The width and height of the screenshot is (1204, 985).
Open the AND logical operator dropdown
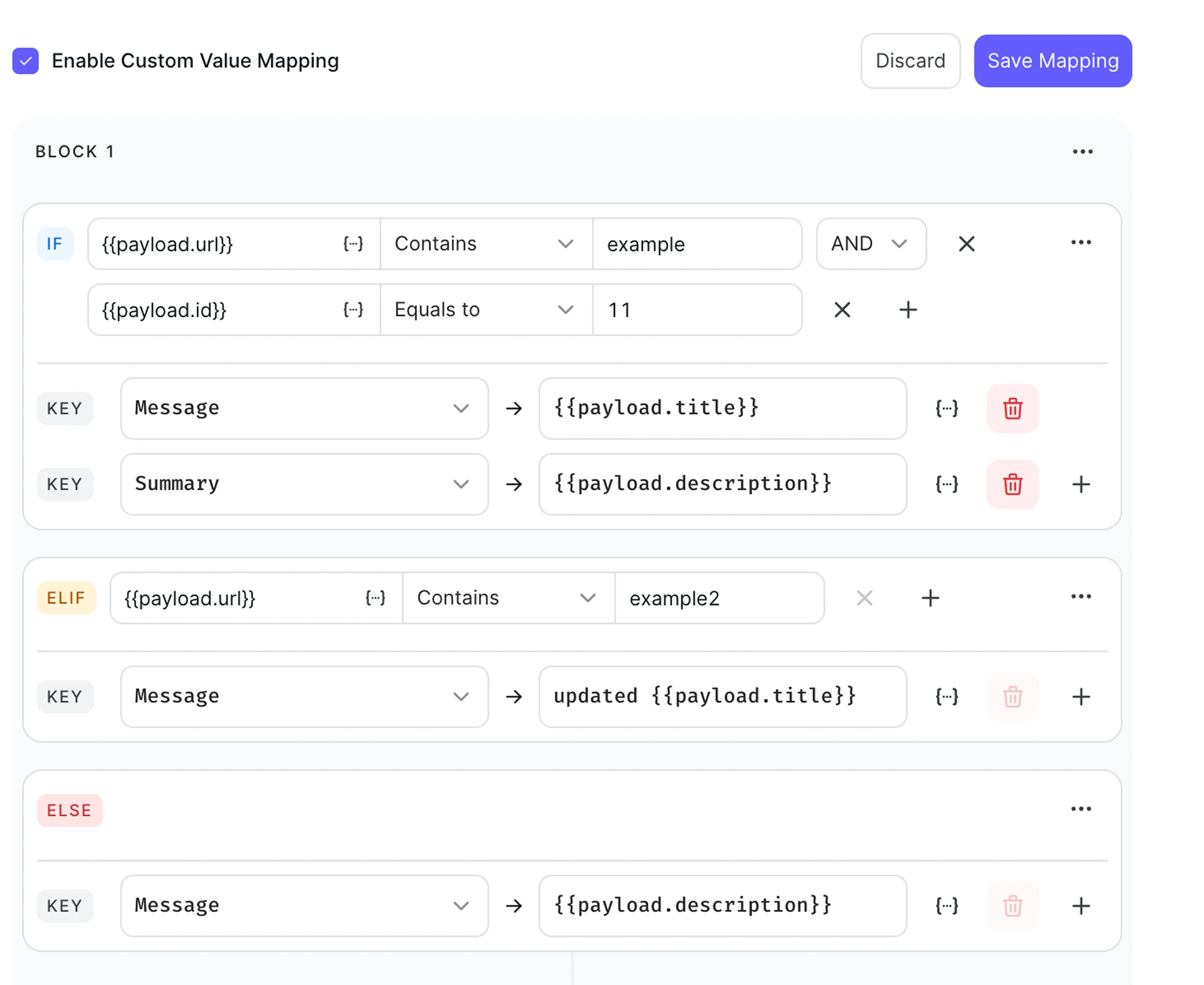870,244
